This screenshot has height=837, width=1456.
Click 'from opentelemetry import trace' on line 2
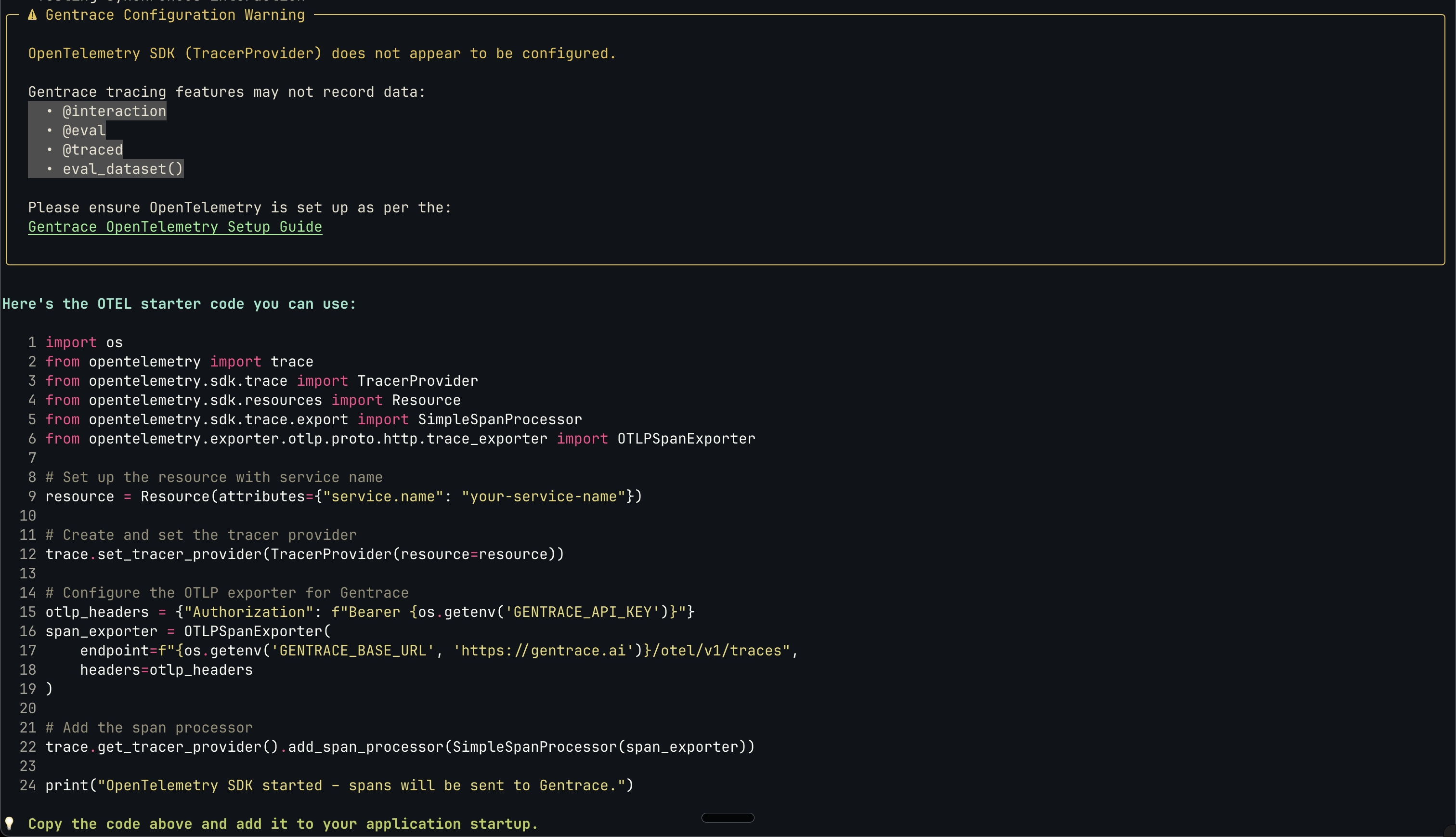(179, 362)
